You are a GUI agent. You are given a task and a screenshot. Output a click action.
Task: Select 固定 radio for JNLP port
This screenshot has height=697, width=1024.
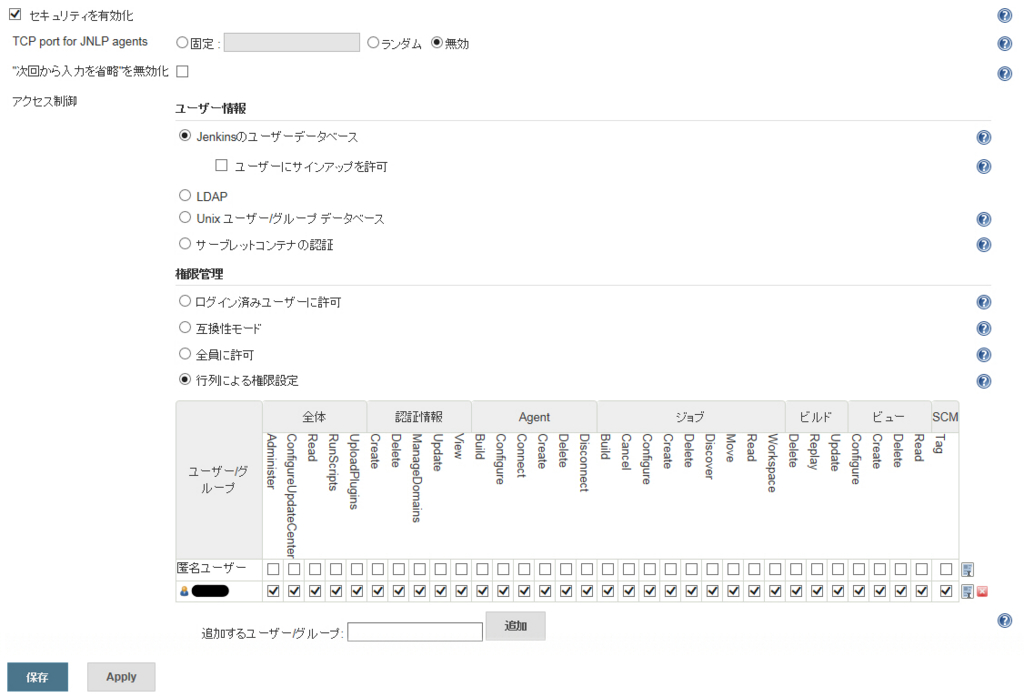182,42
